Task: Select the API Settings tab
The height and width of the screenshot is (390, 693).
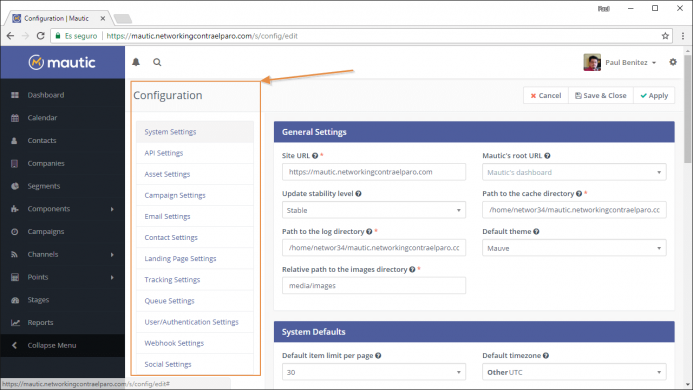Action: (x=195, y=153)
